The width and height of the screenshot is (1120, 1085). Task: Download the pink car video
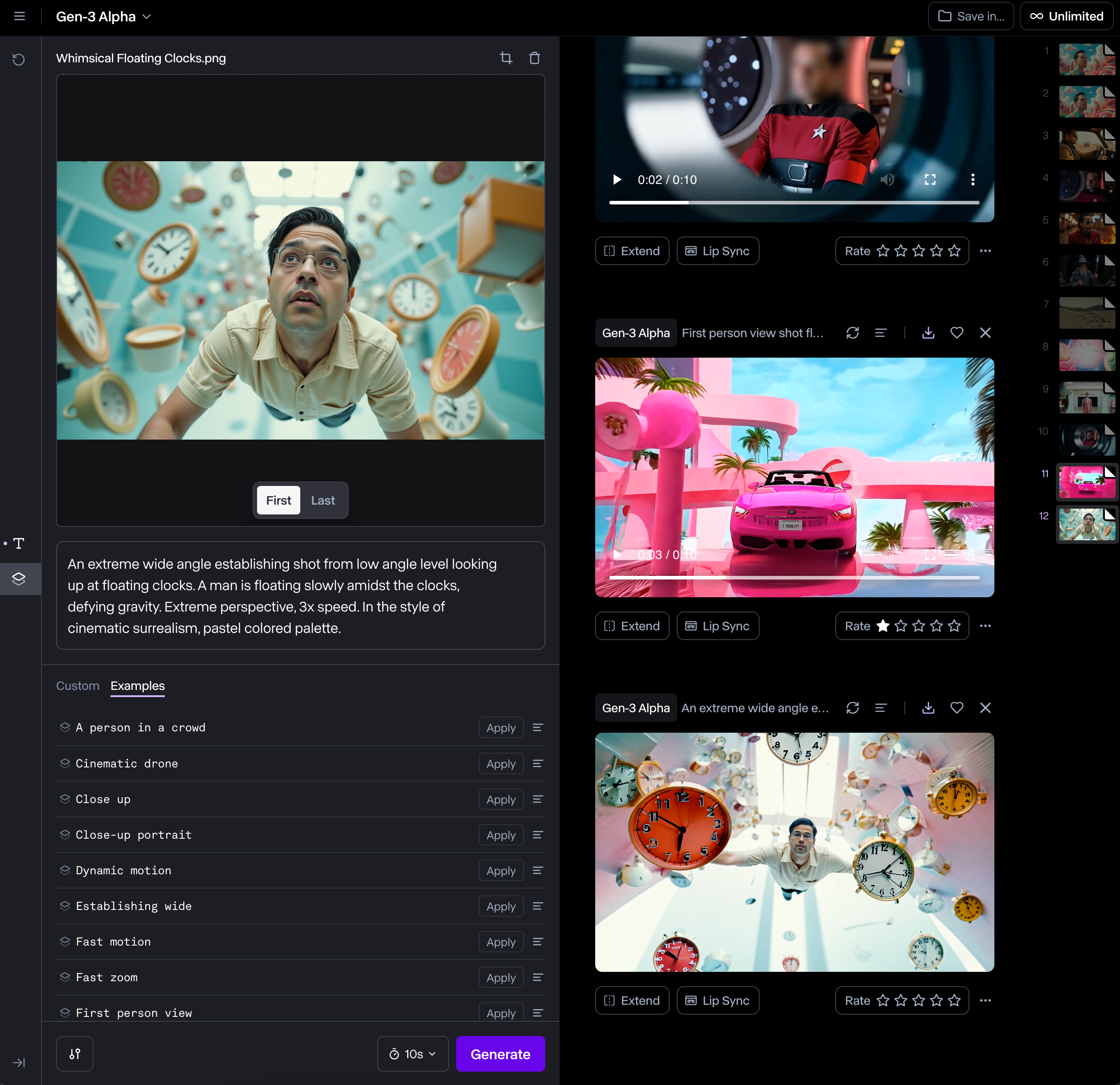(x=928, y=333)
